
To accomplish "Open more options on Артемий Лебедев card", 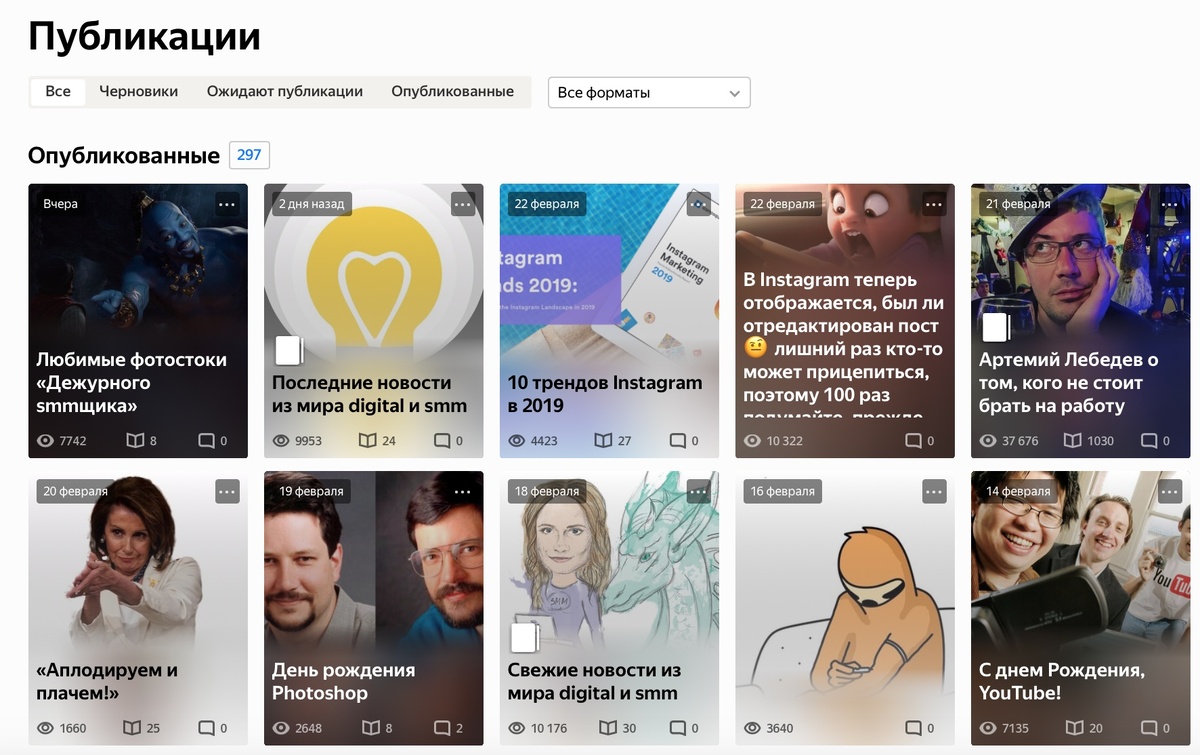I will click(x=1170, y=204).
